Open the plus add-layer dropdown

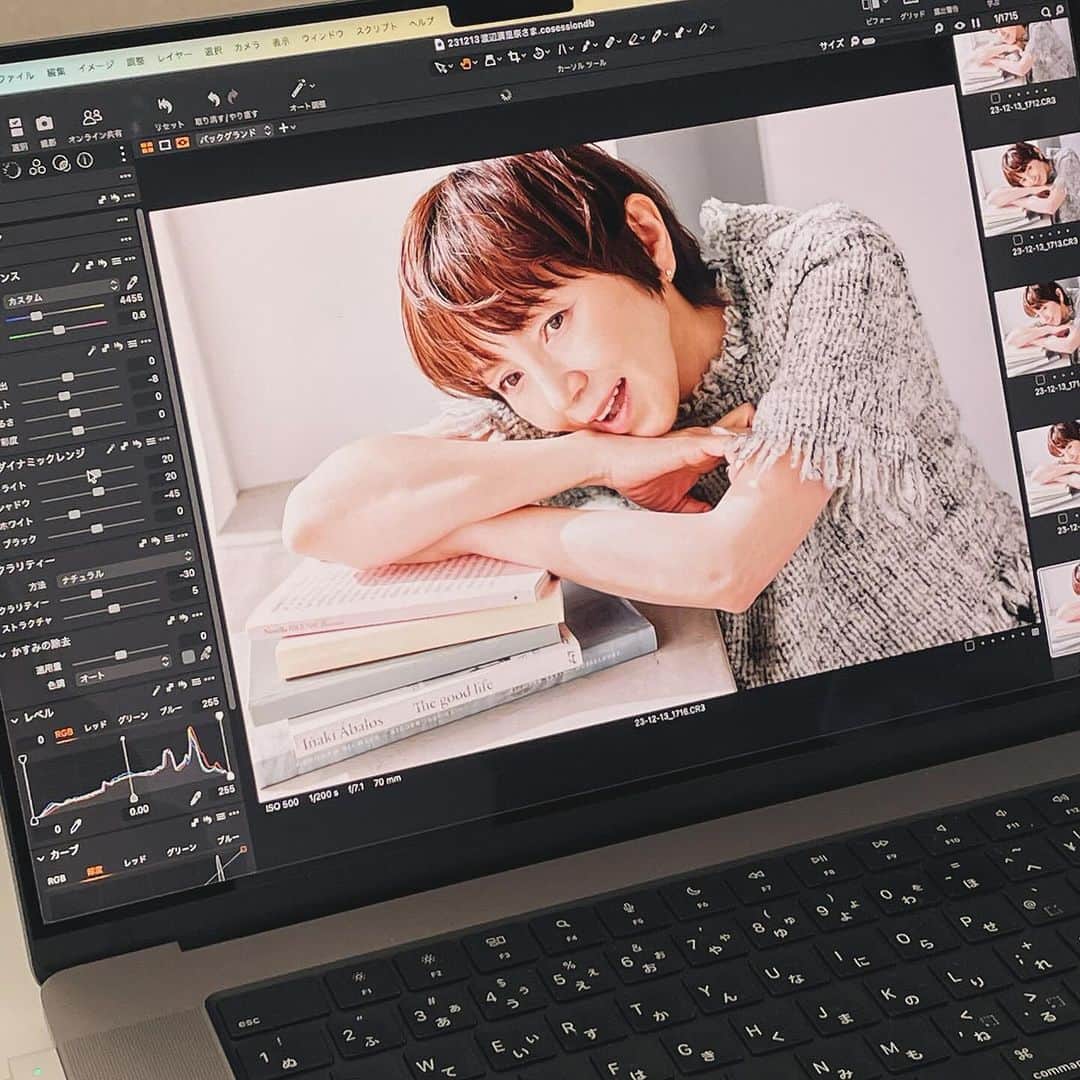[x=287, y=127]
